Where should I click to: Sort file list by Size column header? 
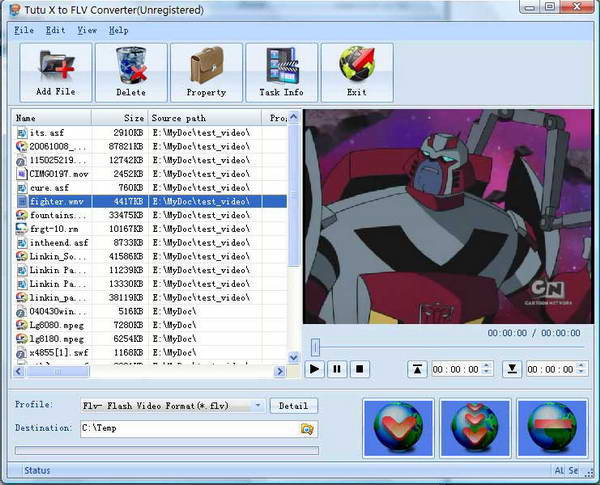tap(120, 118)
